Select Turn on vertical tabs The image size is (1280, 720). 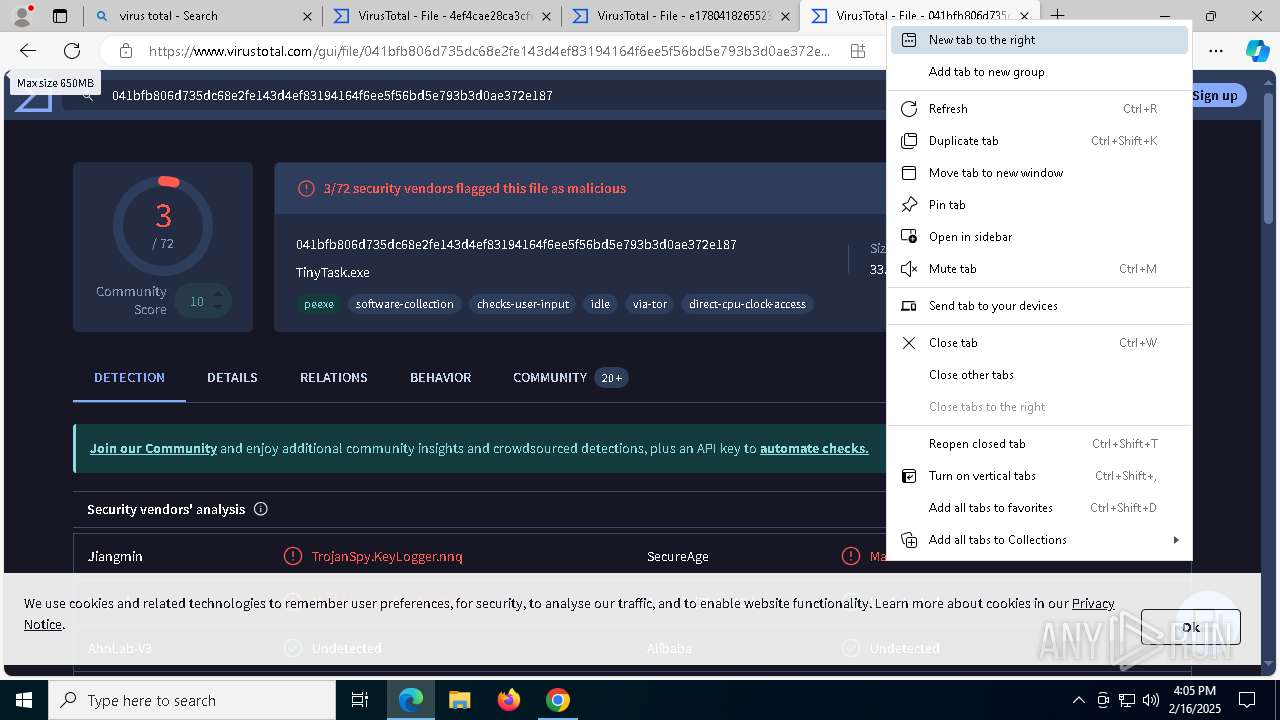coord(1039,476)
